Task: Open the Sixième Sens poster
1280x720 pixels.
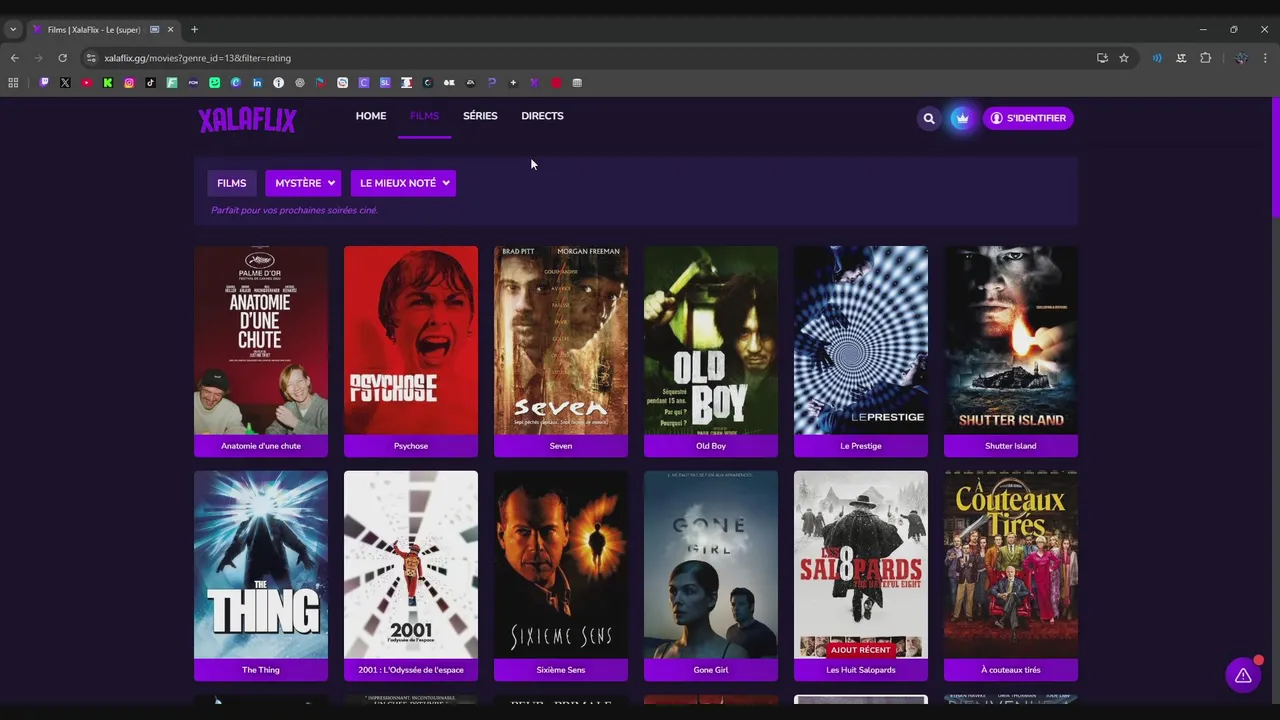Action: pyautogui.click(x=561, y=565)
